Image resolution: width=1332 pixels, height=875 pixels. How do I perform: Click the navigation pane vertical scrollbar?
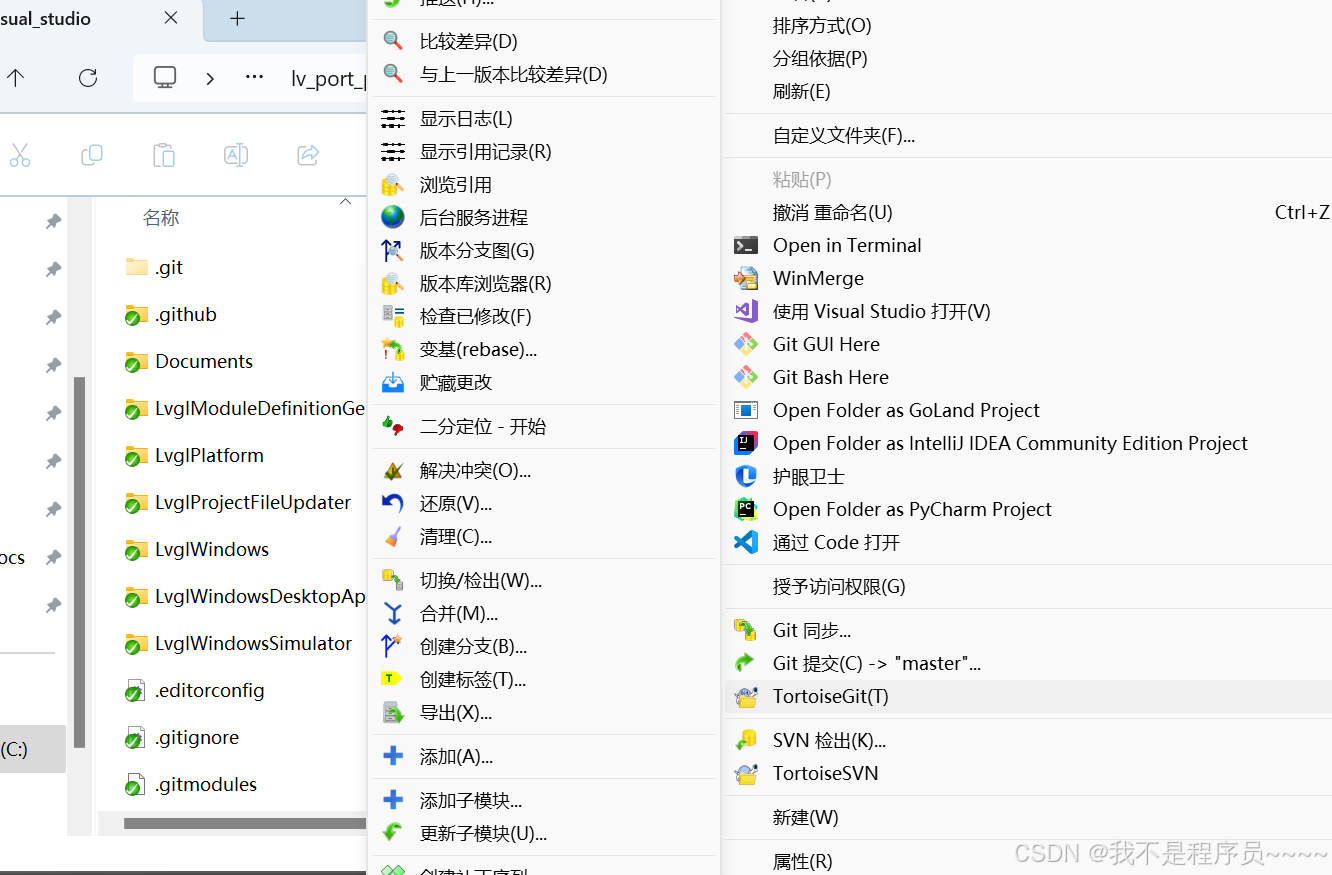click(x=80, y=563)
